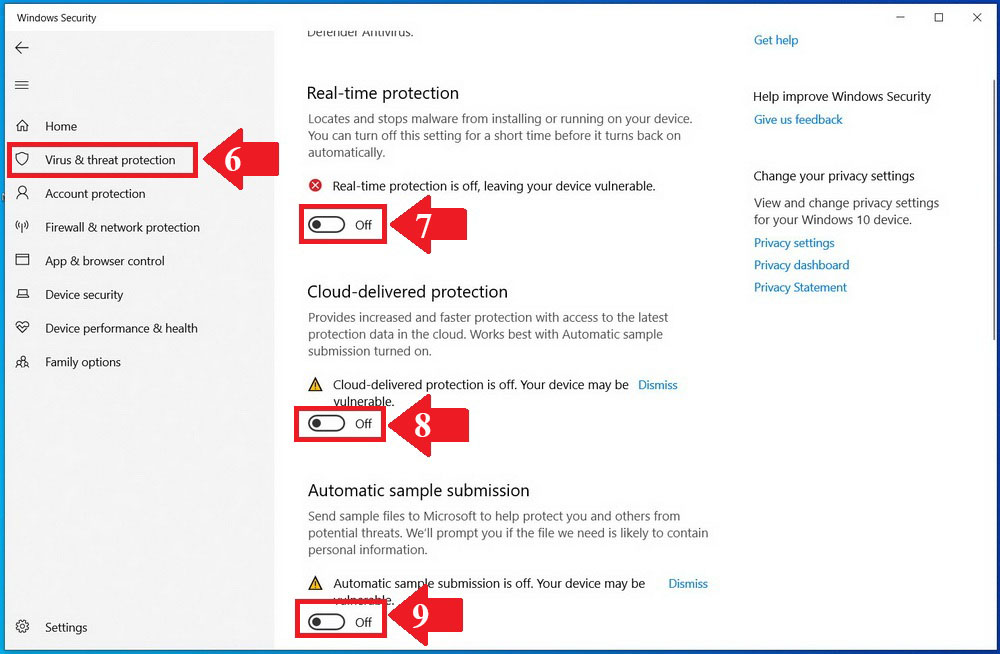Click the Help improve Windows Security heading
Image resolution: width=1000 pixels, height=654 pixels.
click(x=842, y=97)
